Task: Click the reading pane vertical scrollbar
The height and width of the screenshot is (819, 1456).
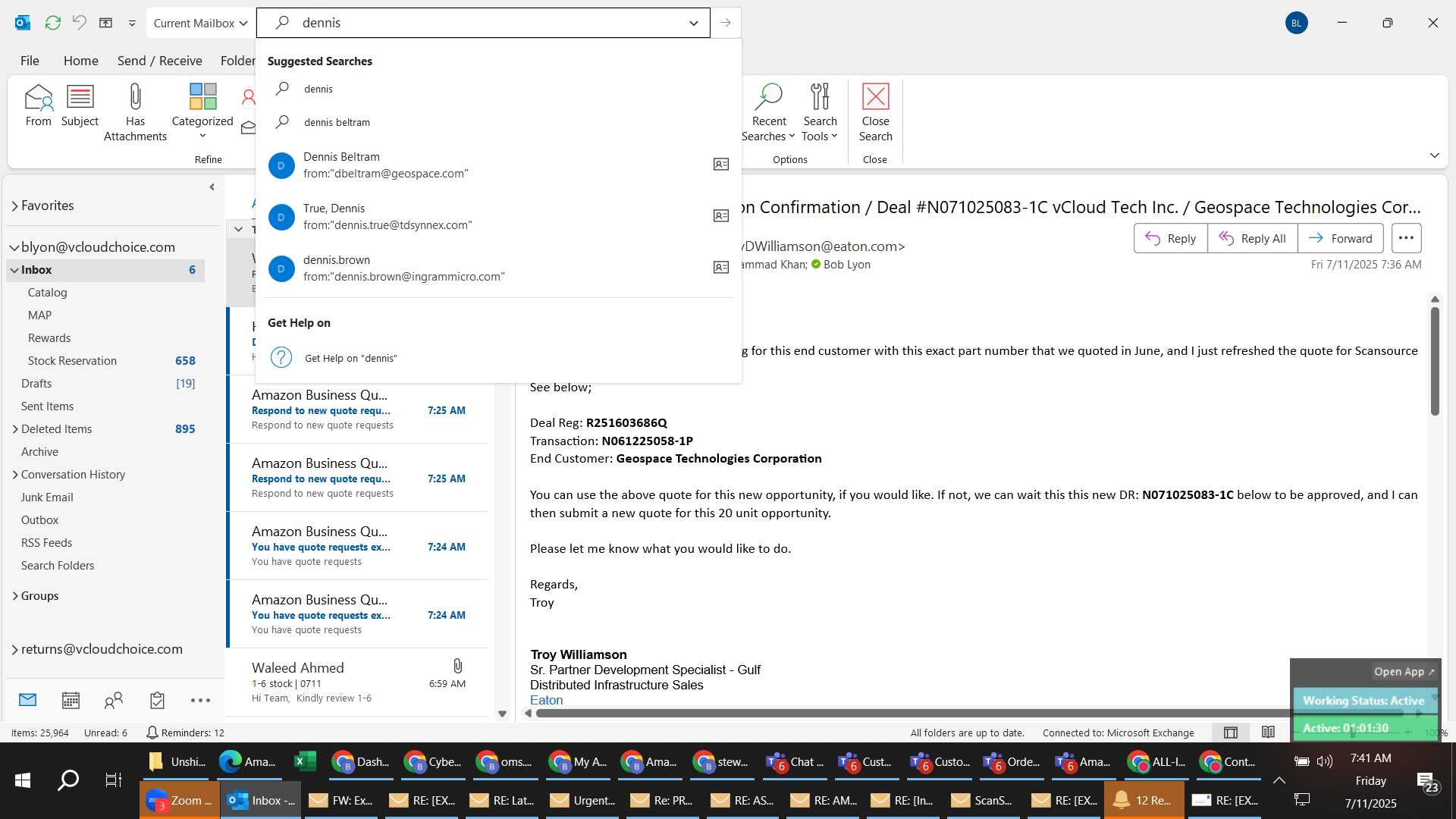Action: (x=1434, y=360)
